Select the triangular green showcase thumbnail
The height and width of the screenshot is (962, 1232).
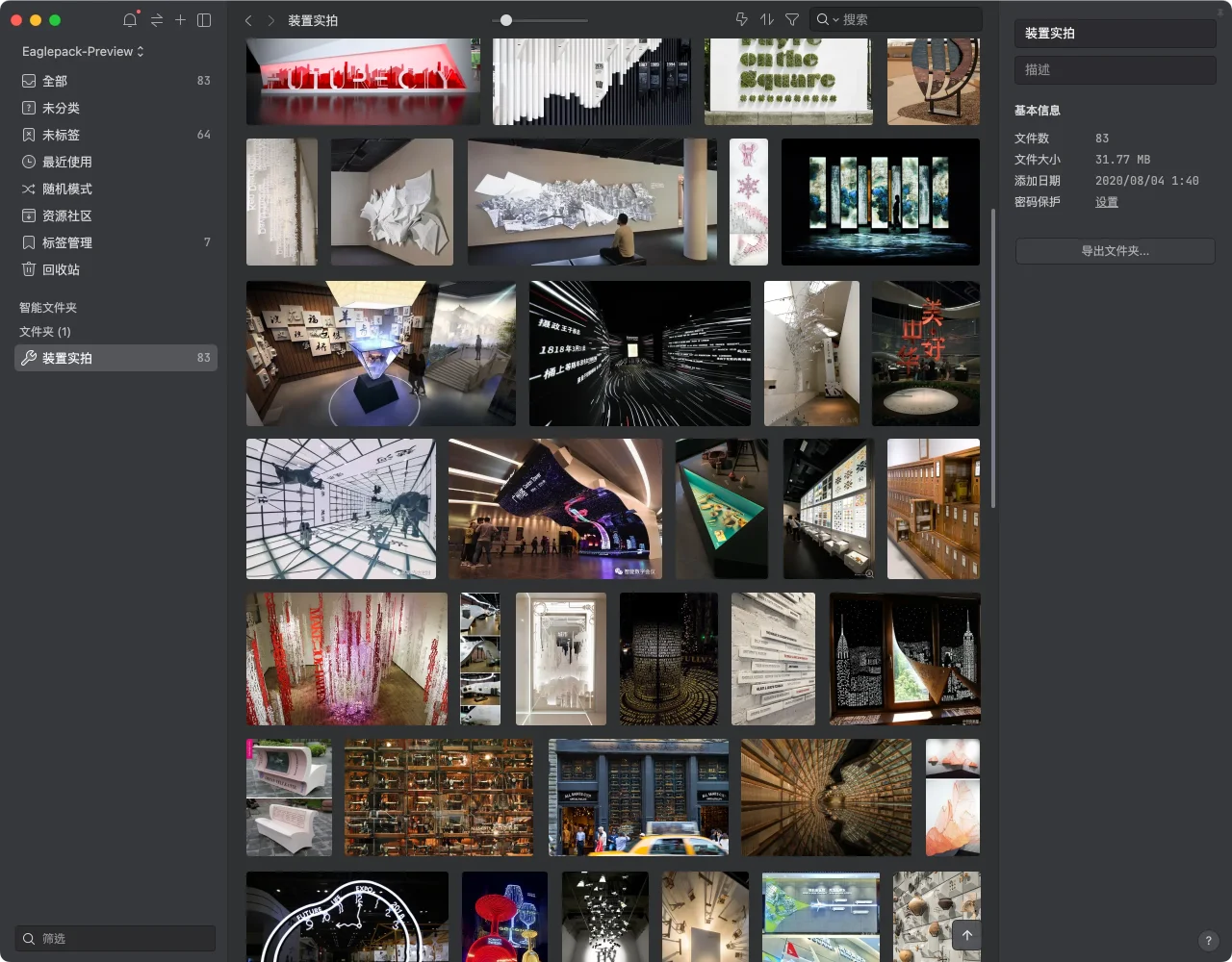tap(722, 509)
